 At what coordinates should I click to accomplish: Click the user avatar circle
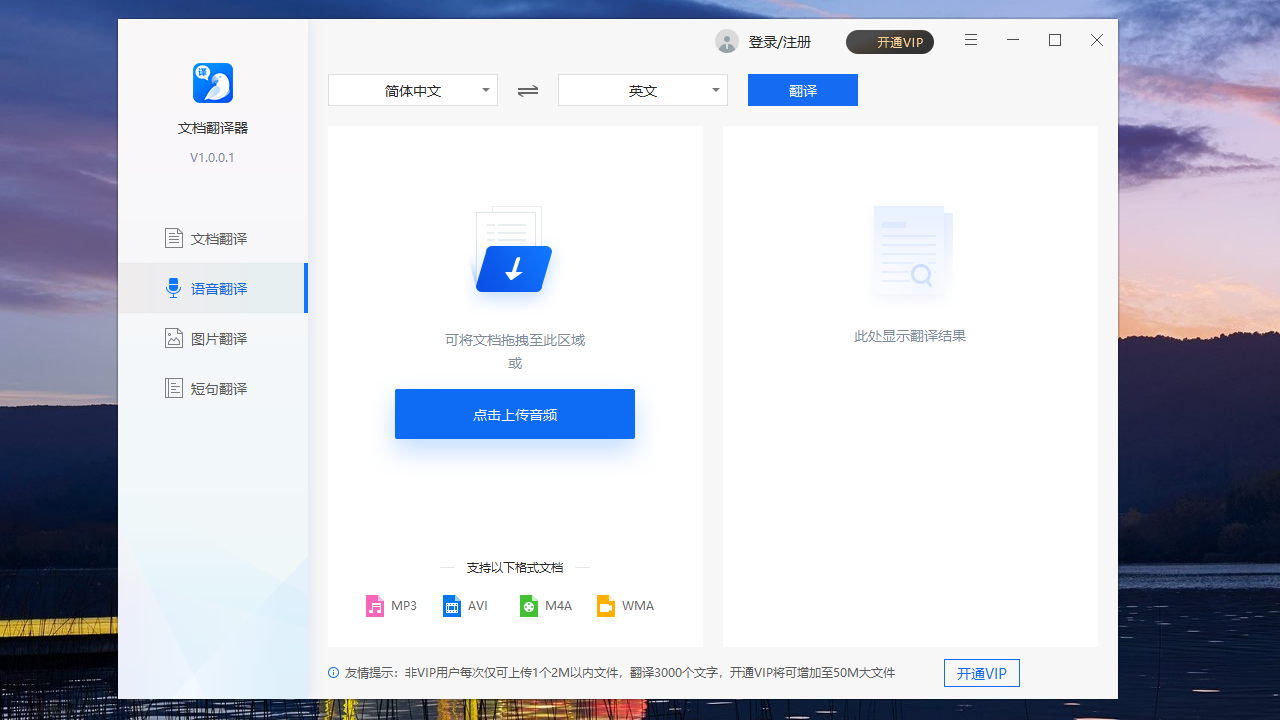tap(727, 41)
